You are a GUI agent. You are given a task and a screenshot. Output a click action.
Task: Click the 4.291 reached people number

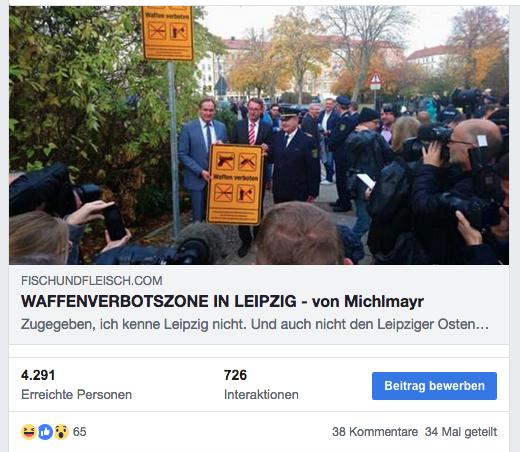38,375
